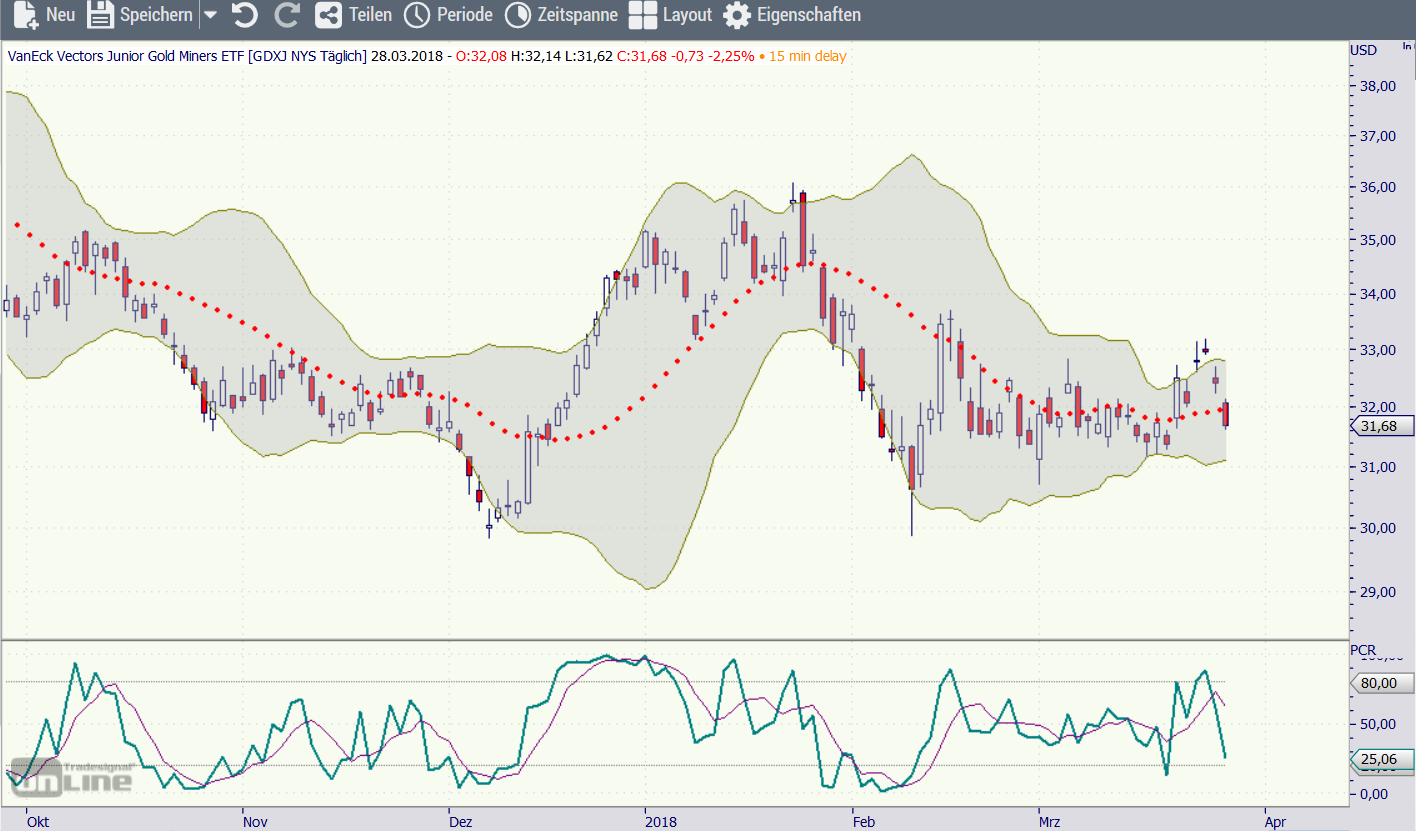This screenshot has width=1416, height=831.
Task: Click the Eigenschaften text label
Action: [808, 15]
